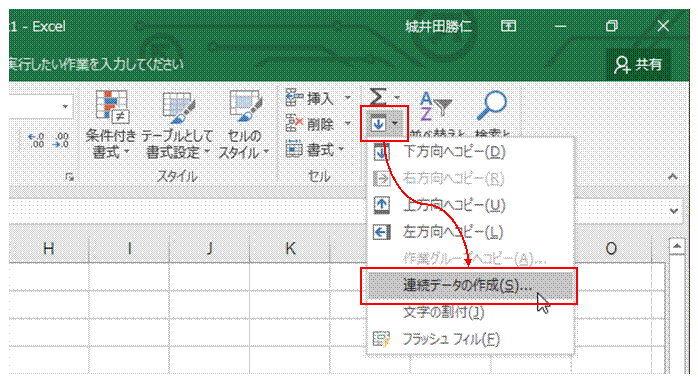Click the user name 城井田勝仁
The width and height of the screenshot is (698, 380).
point(438,27)
